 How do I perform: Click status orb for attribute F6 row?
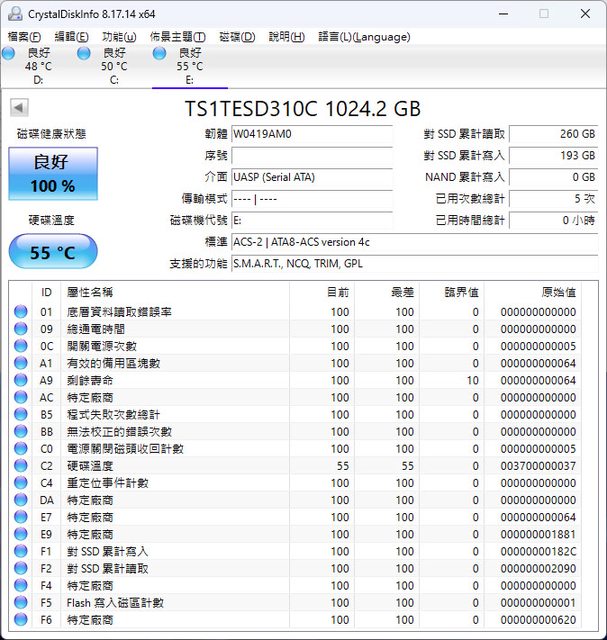(21, 620)
